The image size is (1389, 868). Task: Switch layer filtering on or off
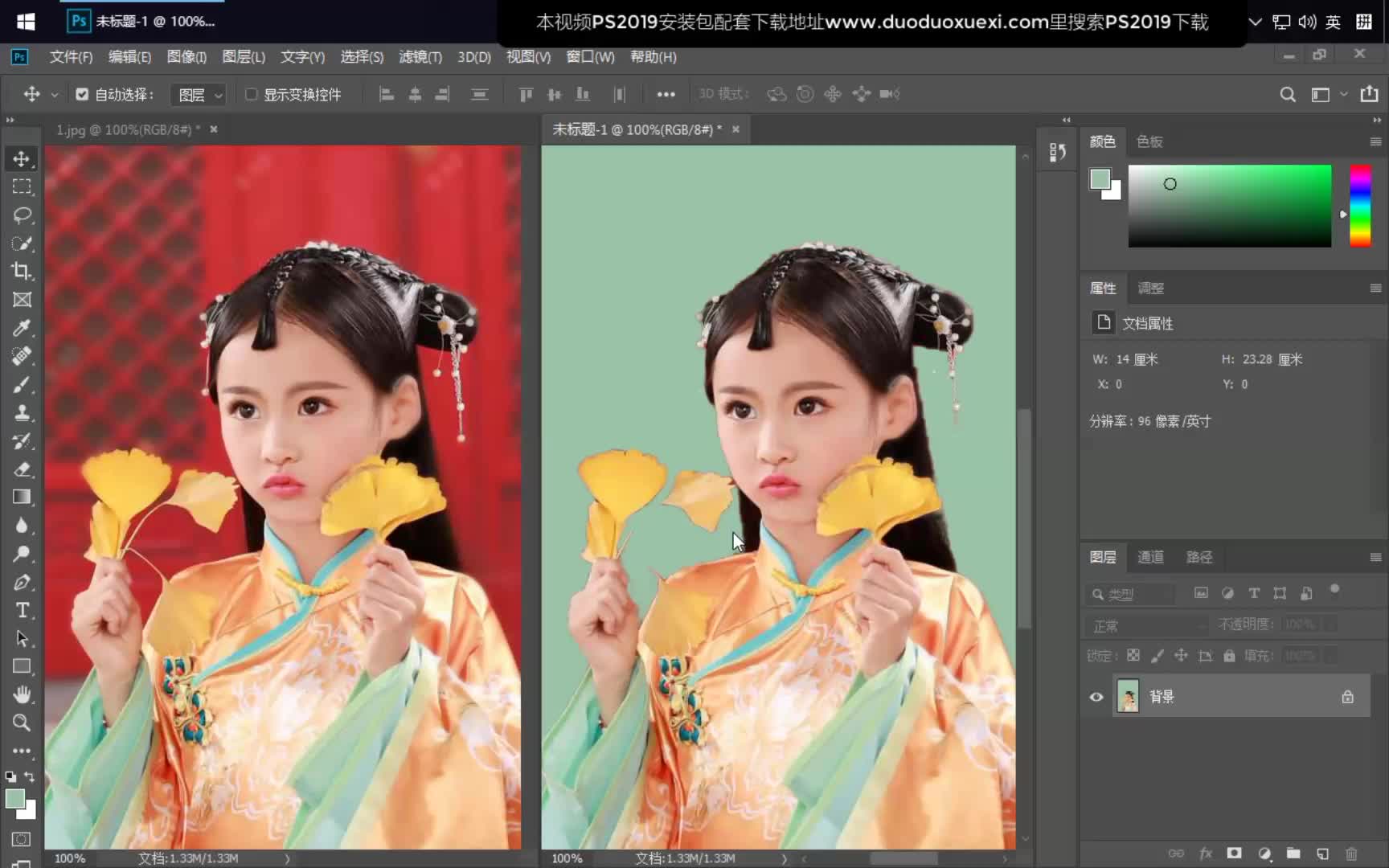click(x=1334, y=589)
